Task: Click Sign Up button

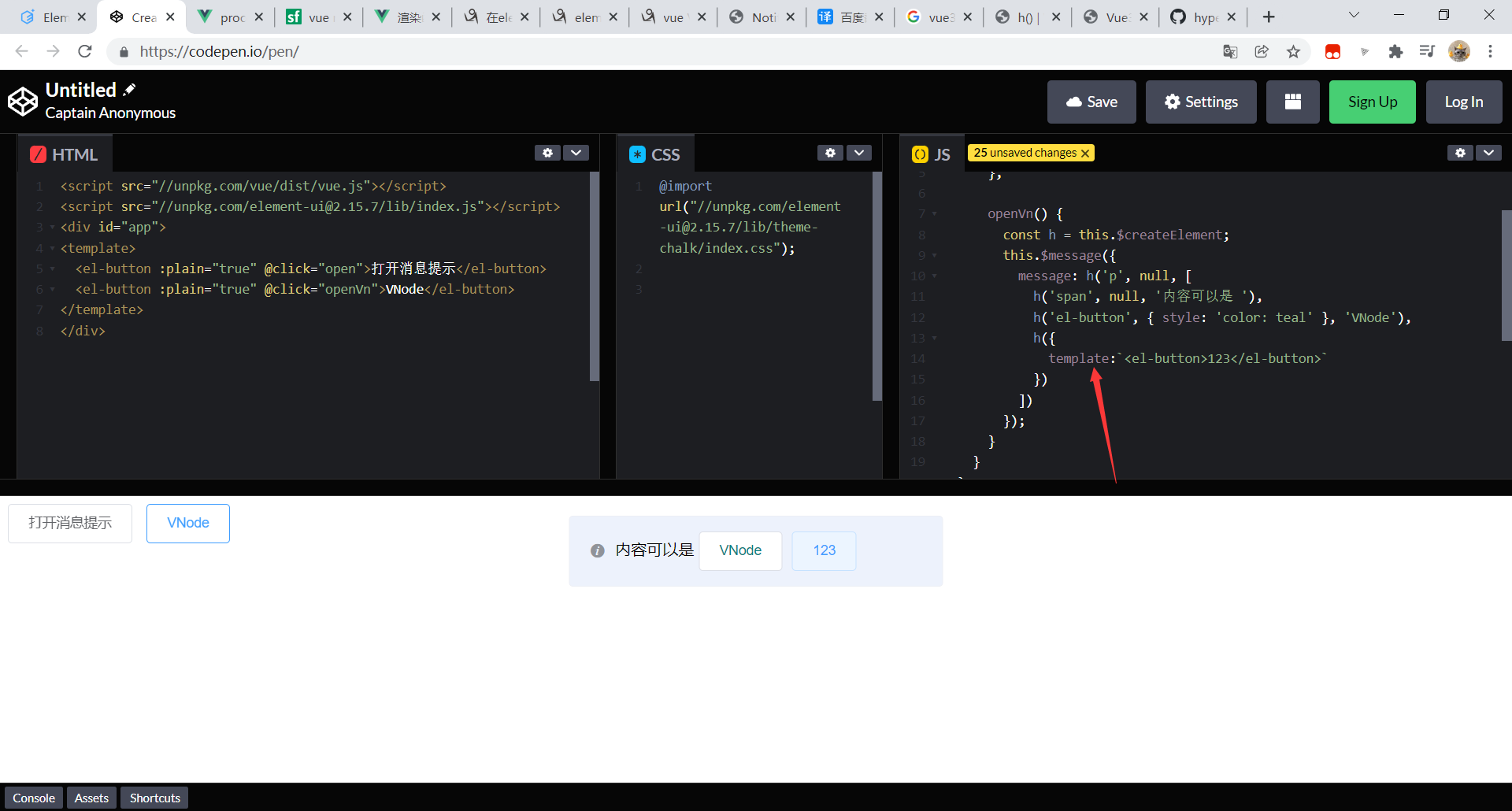Action: [x=1373, y=102]
